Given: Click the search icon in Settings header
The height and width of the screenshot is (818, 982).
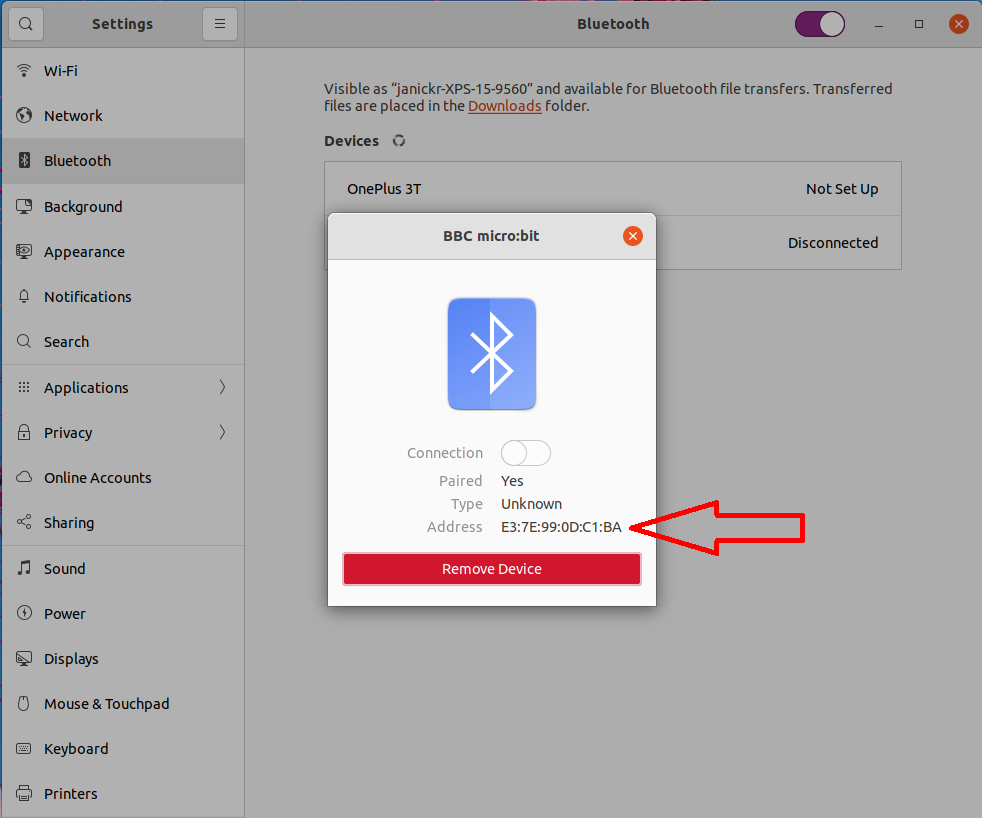Looking at the screenshot, I should 26,24.
